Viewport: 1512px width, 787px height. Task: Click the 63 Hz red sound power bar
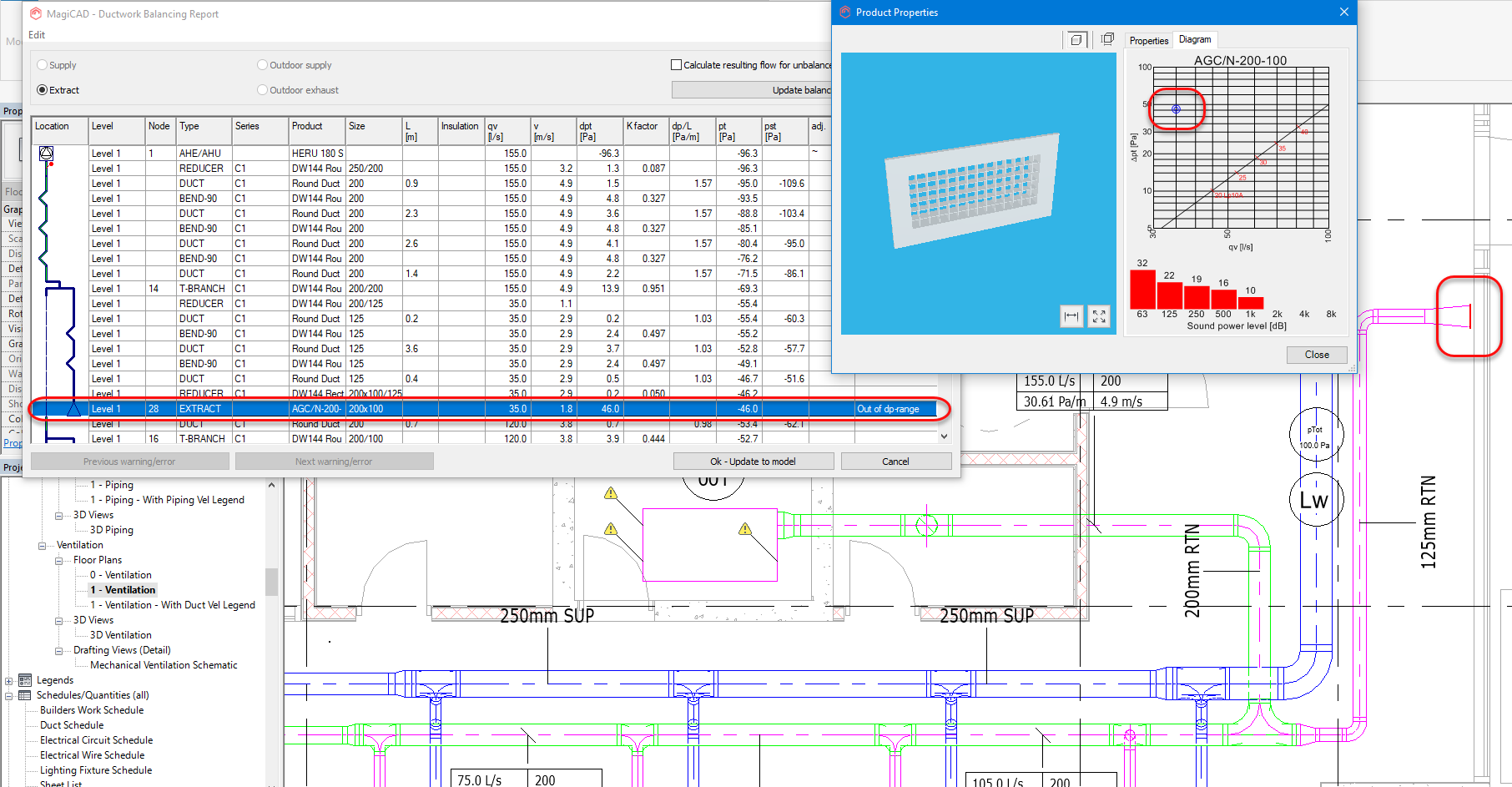1142,290
